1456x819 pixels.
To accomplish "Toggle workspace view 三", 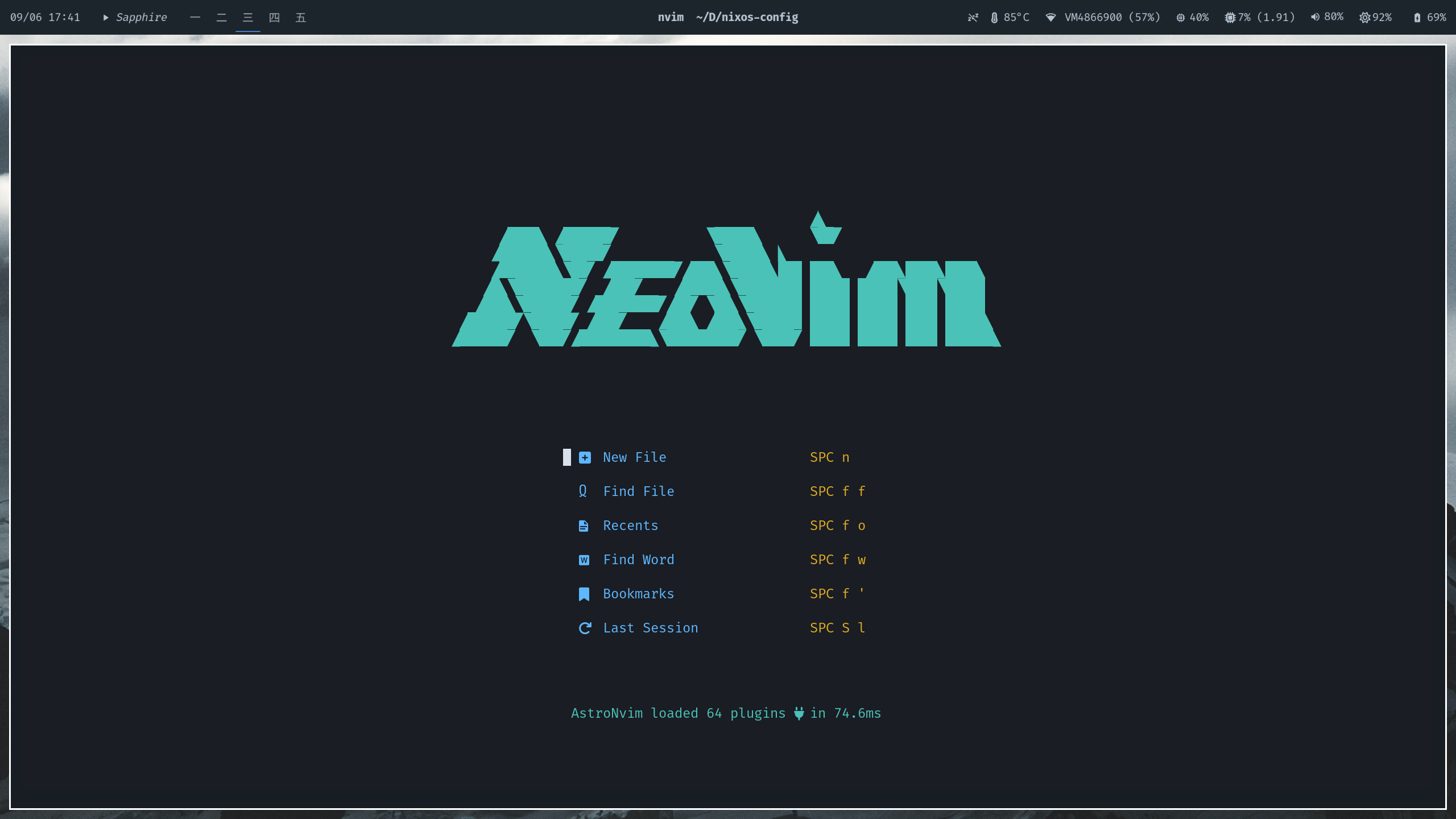I will click(247, 17).
